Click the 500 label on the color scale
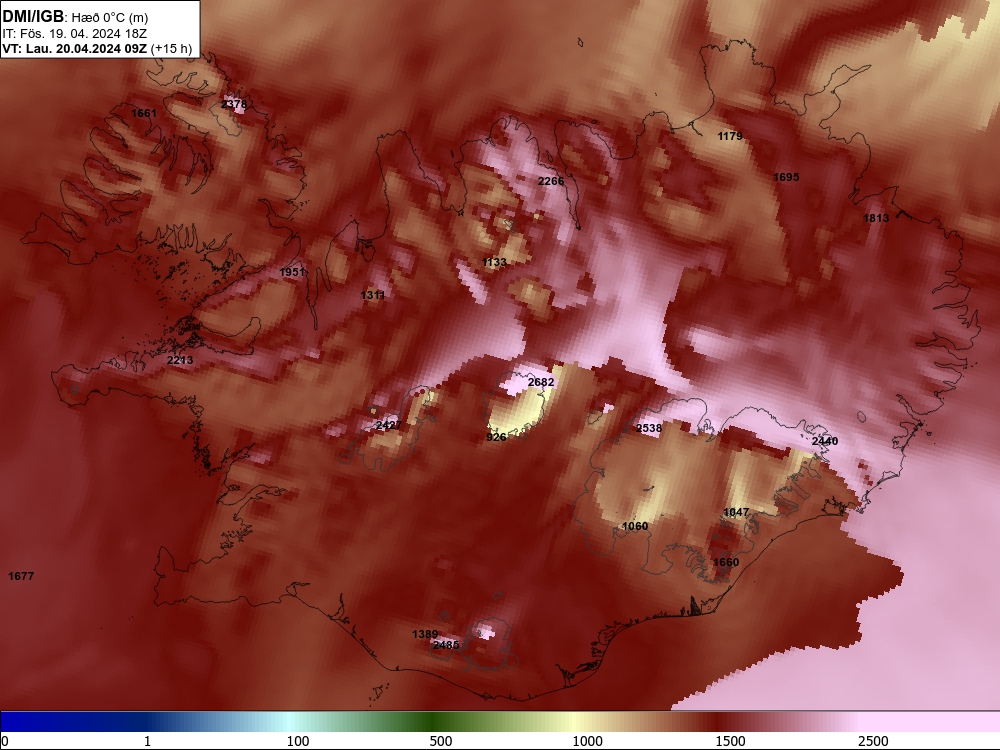 tap(441, 741)
